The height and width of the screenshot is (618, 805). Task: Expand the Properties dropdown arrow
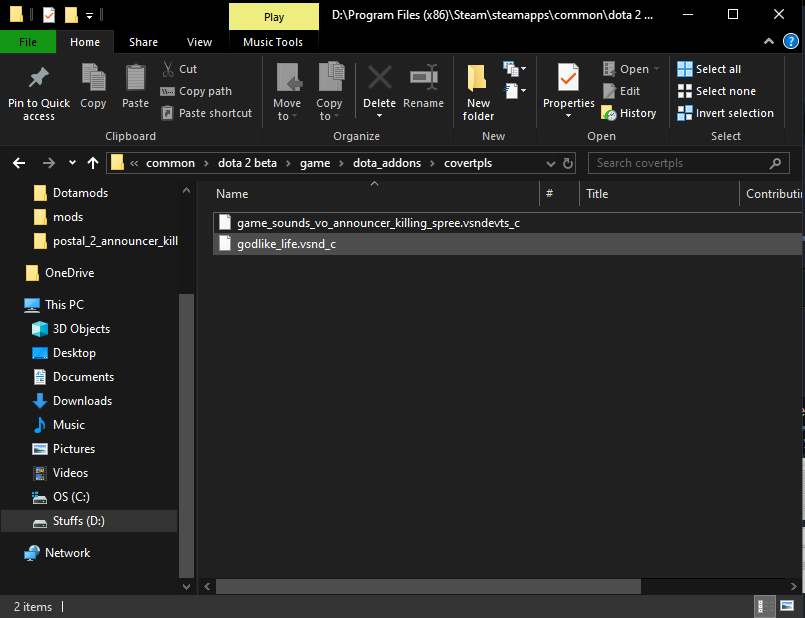[x=568, y=116]
